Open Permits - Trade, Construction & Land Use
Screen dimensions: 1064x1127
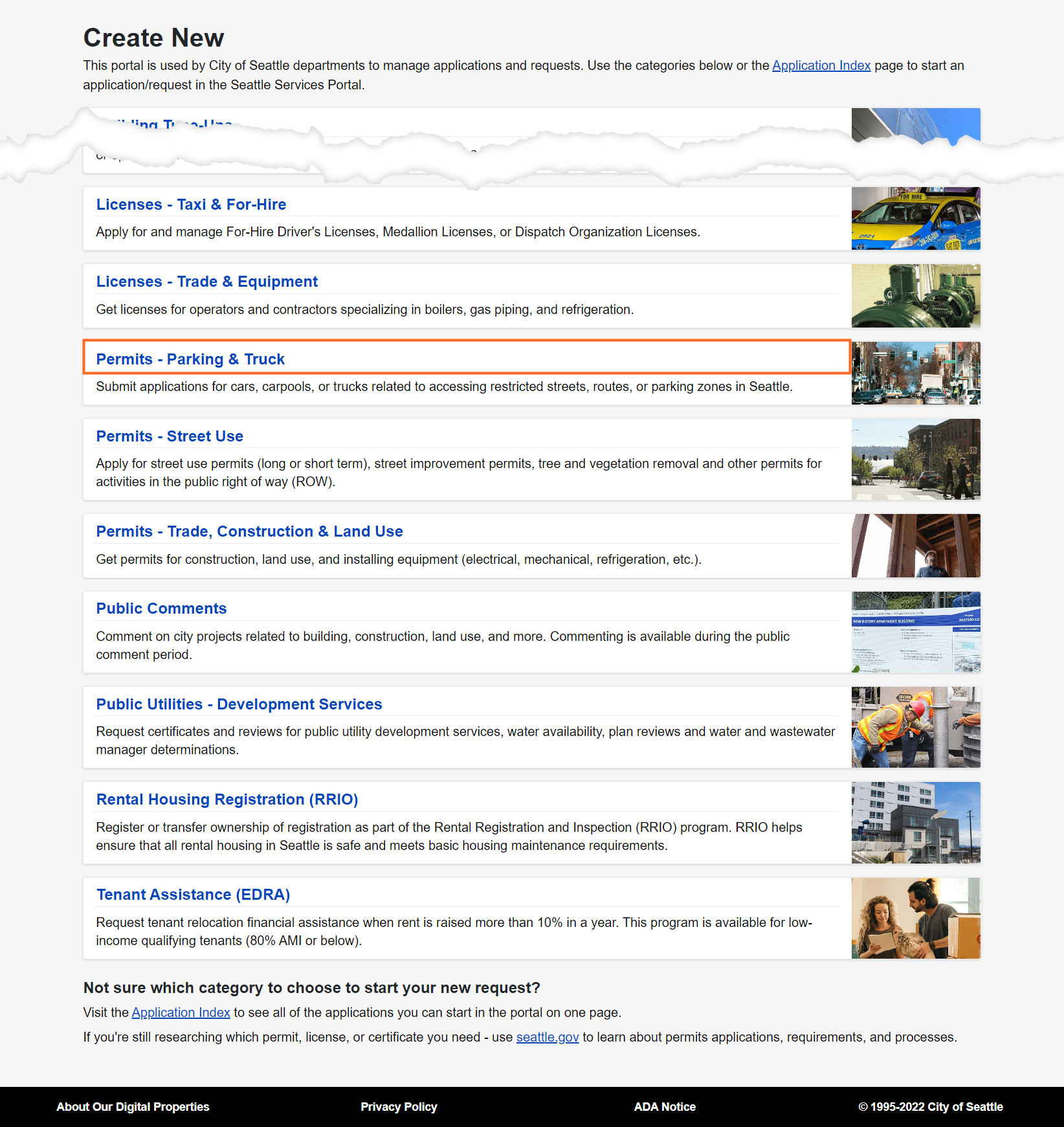click(x=249, y=531)
